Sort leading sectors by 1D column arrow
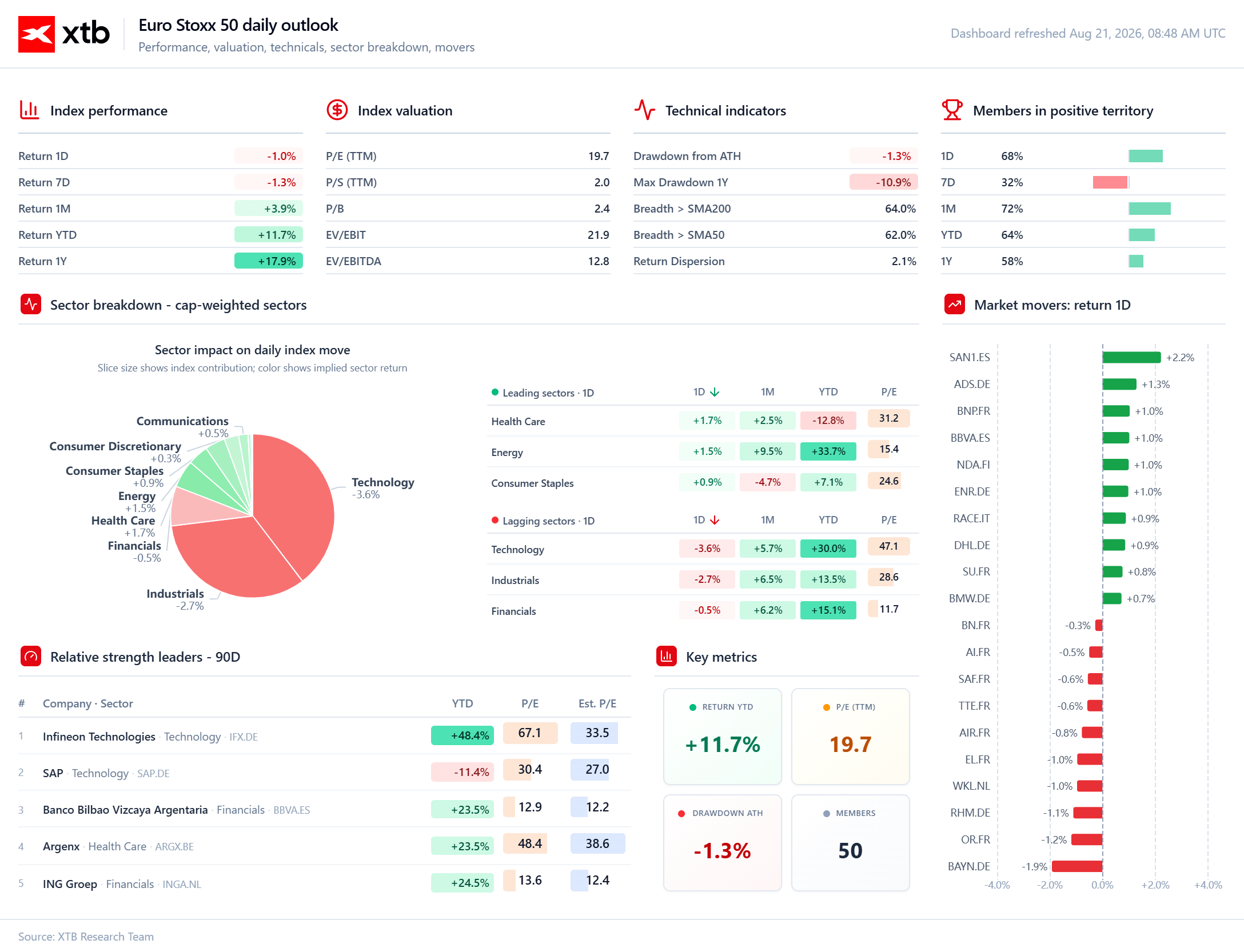This screenshot has height=952, width=1244. pyautogui.click(x=715, y=392)
